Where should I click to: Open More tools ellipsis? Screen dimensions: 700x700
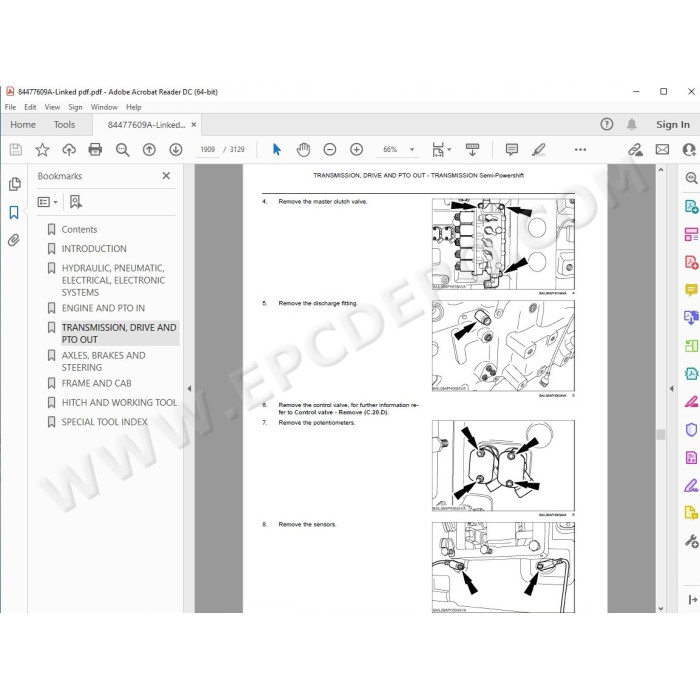(580, 150)
